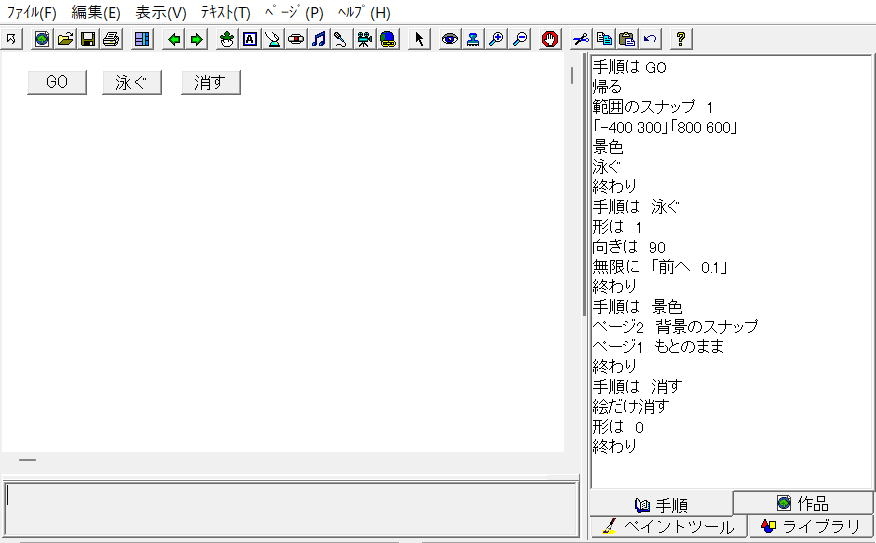Click the line 手順は 景色

(637, 307)
